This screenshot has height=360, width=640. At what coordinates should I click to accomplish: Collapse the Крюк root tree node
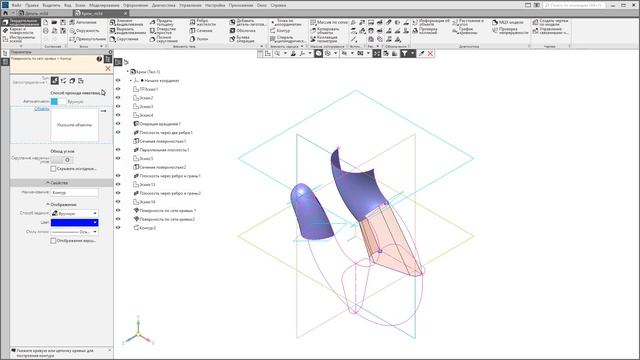127,71
